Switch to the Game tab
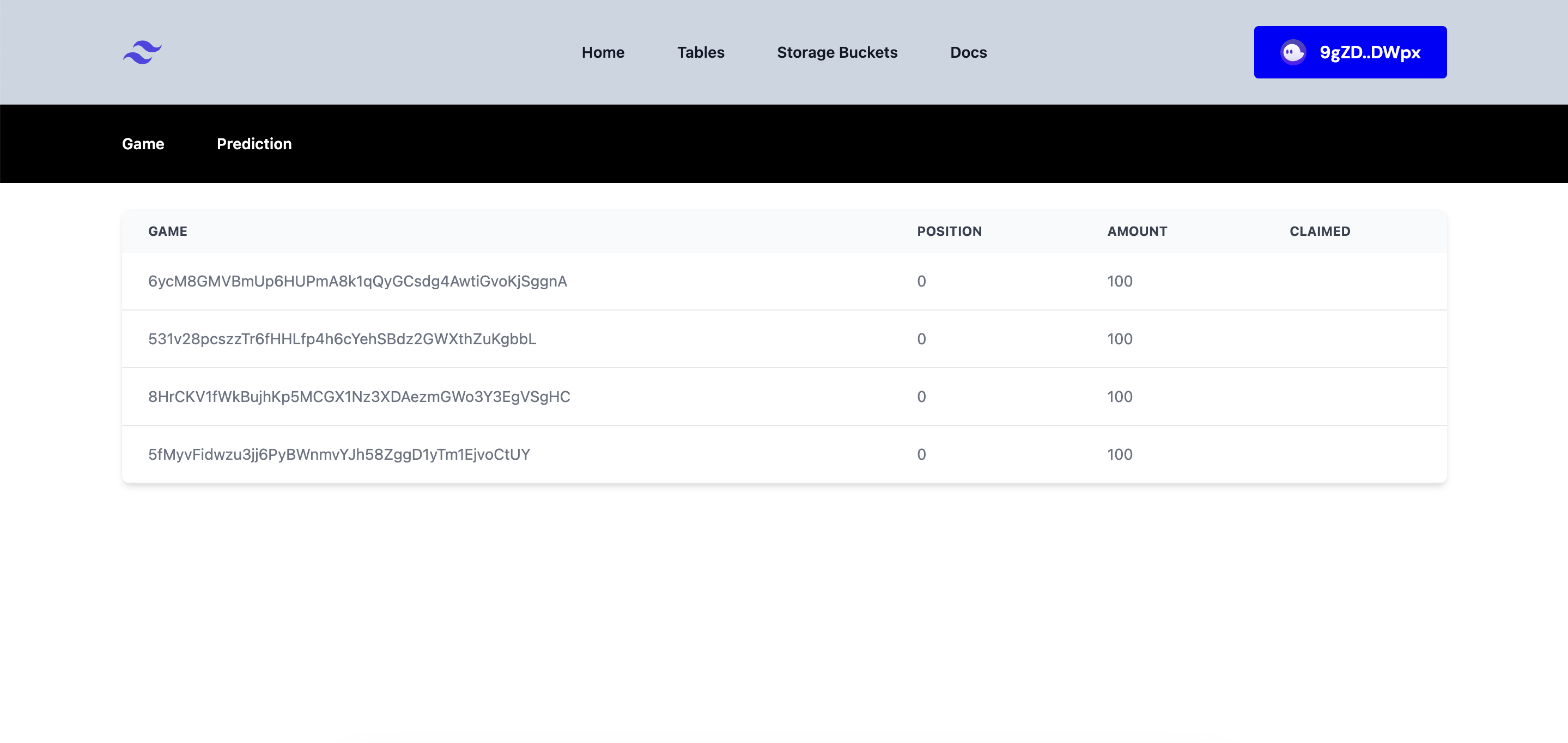Viewport: 1568px width, 743px height. (143, 144)
